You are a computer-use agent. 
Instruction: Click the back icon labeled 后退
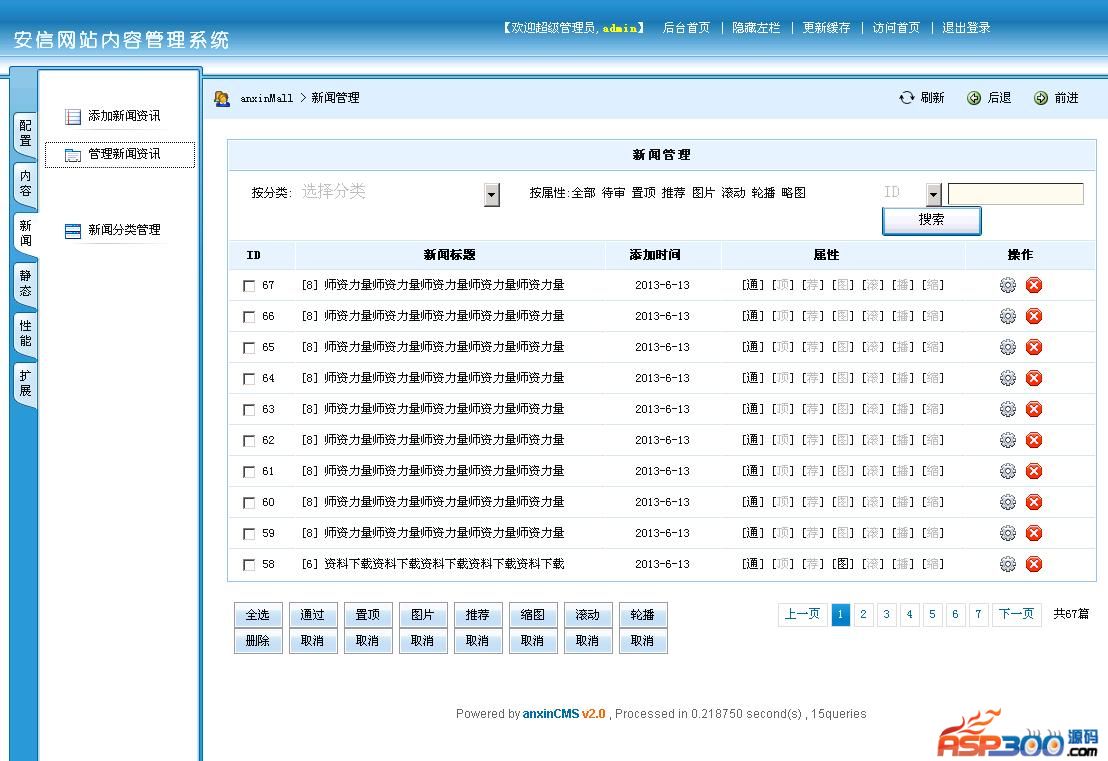pos(974,98)
